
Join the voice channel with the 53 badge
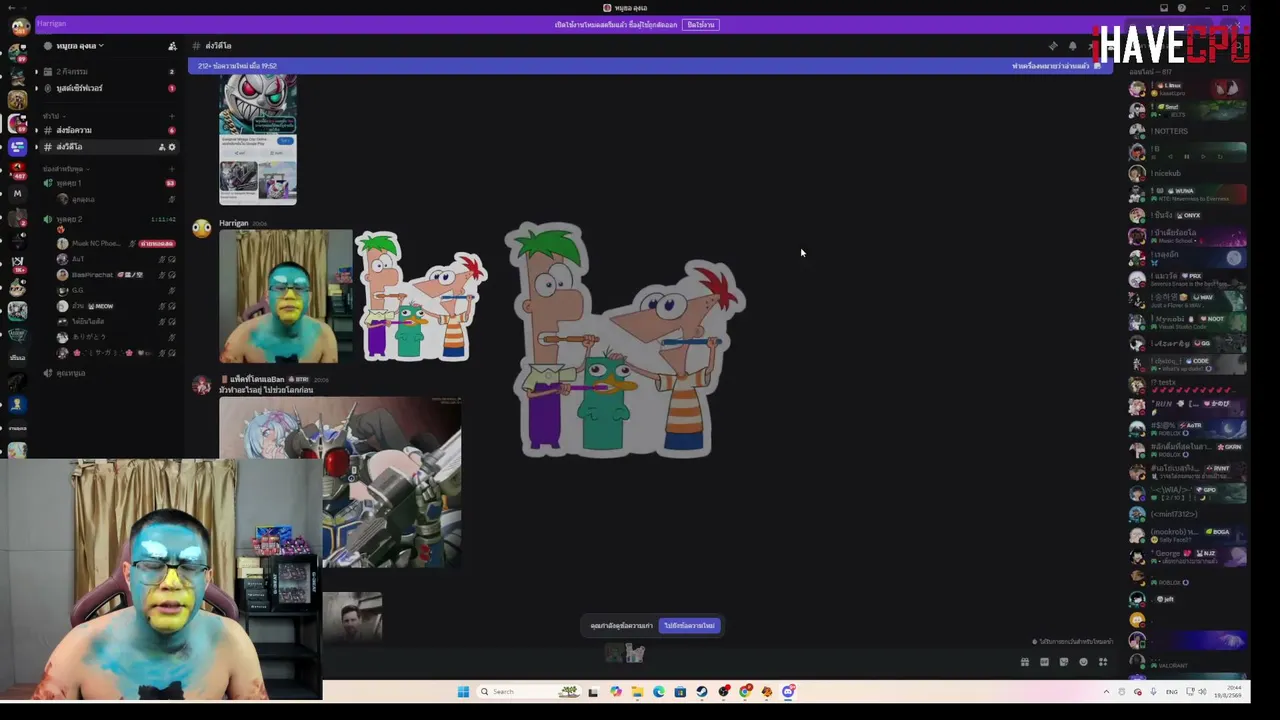click(x=110, y=183)
